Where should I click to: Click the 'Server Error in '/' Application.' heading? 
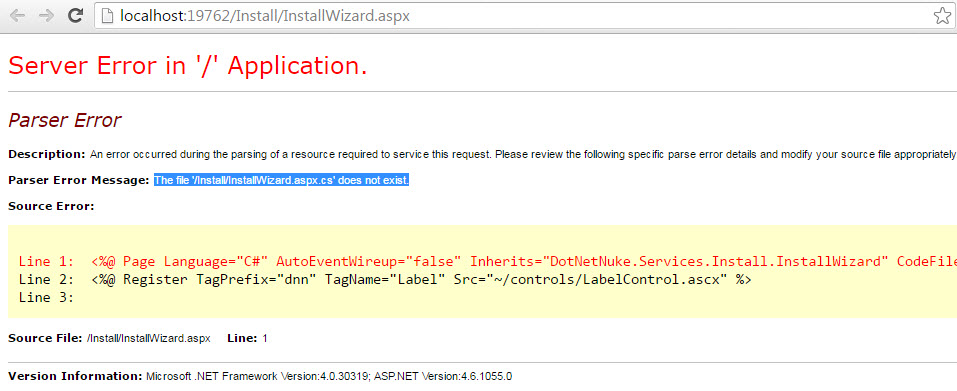click(188, 65)
